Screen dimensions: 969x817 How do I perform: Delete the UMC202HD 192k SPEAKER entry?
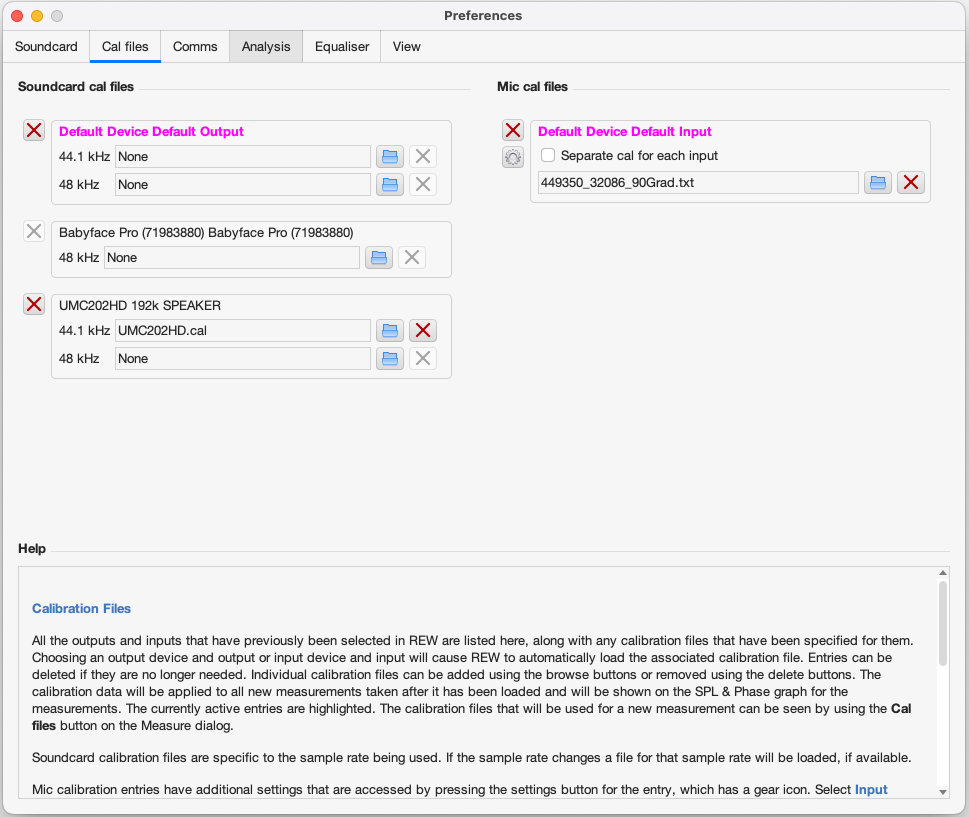pyautogui.click(x=34, y=304)
